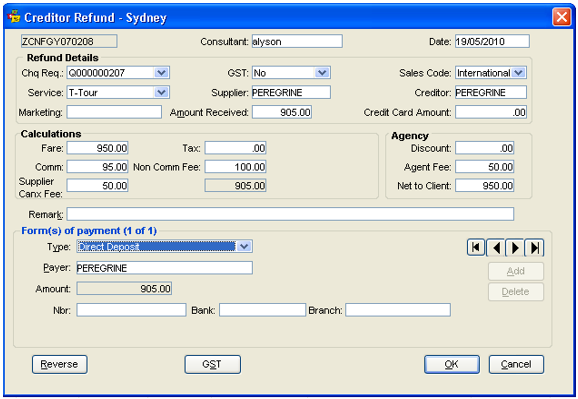Click the Comm field showing 95.00
Image resolution: width=578 pixels, height=399 pixels.
(x=97, y=167)
